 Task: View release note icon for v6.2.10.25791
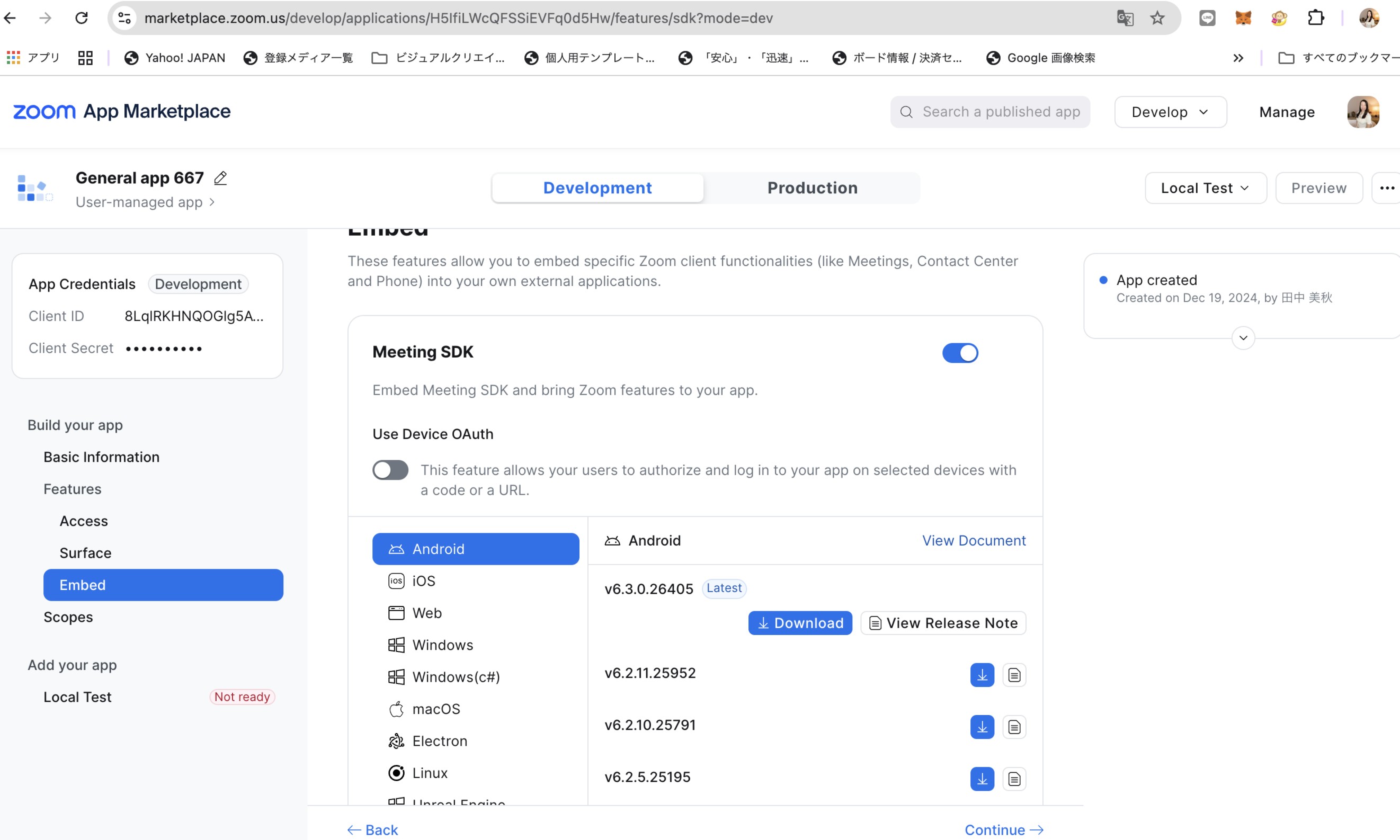[x=1014, y=727]
